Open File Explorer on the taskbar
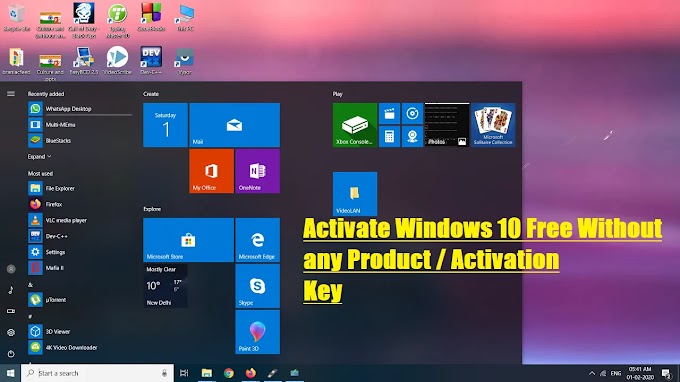Viewport: 680px width, 382px height. [207, 373]
